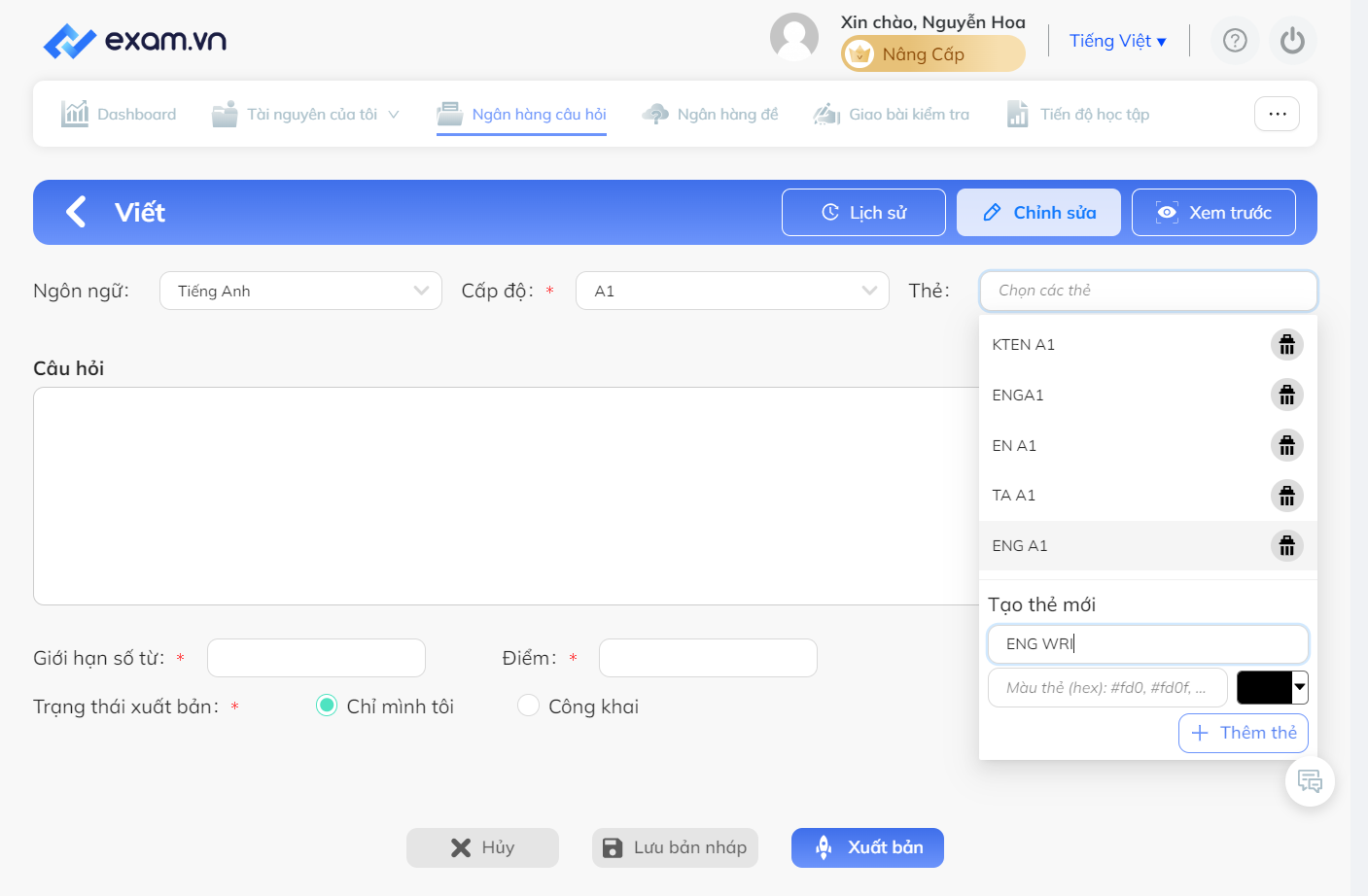Open the Ngôn ngữ Tiếng Anh dropdown
The image size is (1368, 896).
pos(300,291)
